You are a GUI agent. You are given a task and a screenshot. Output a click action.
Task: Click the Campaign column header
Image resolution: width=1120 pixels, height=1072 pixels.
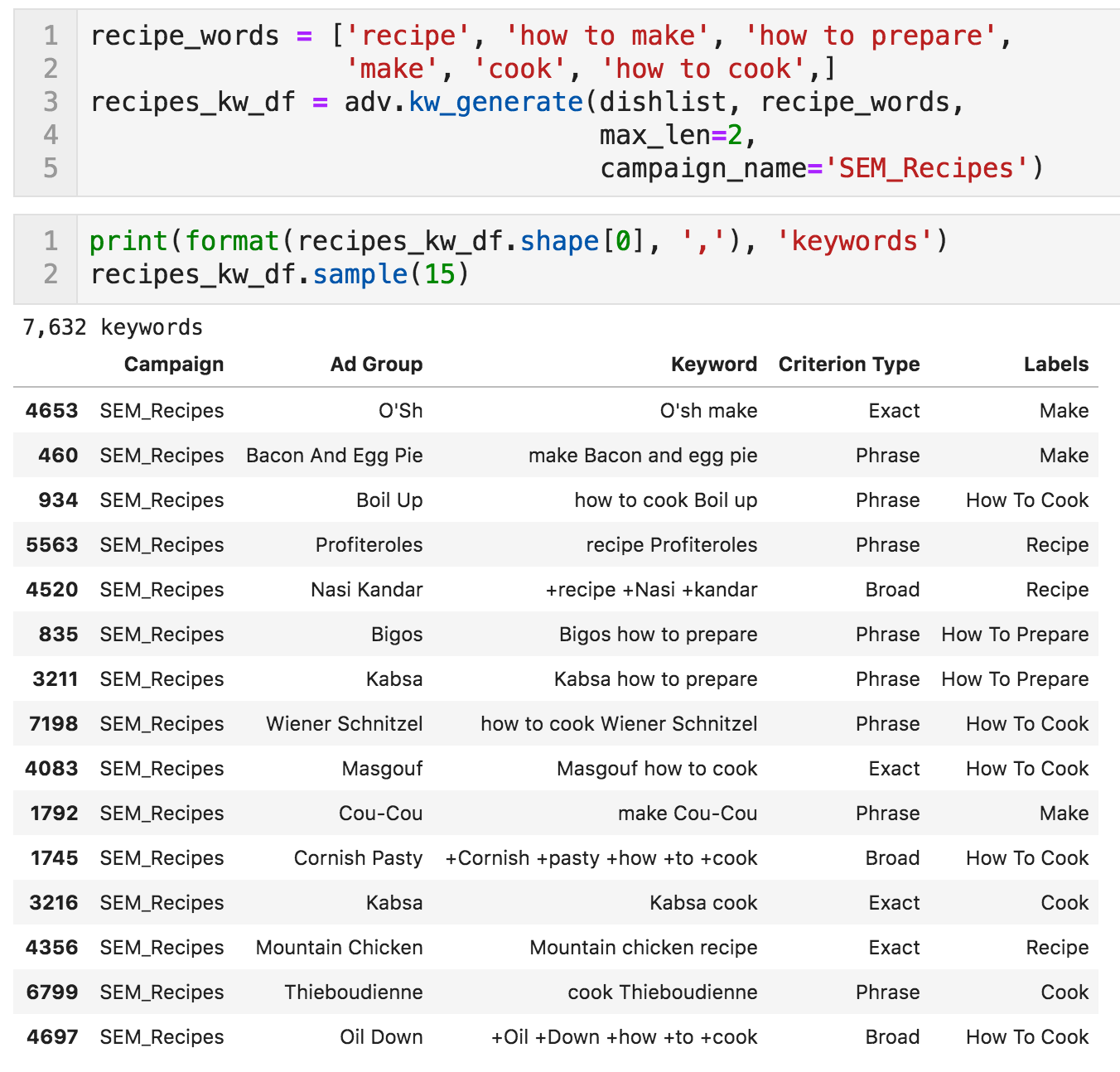[173, 365]
